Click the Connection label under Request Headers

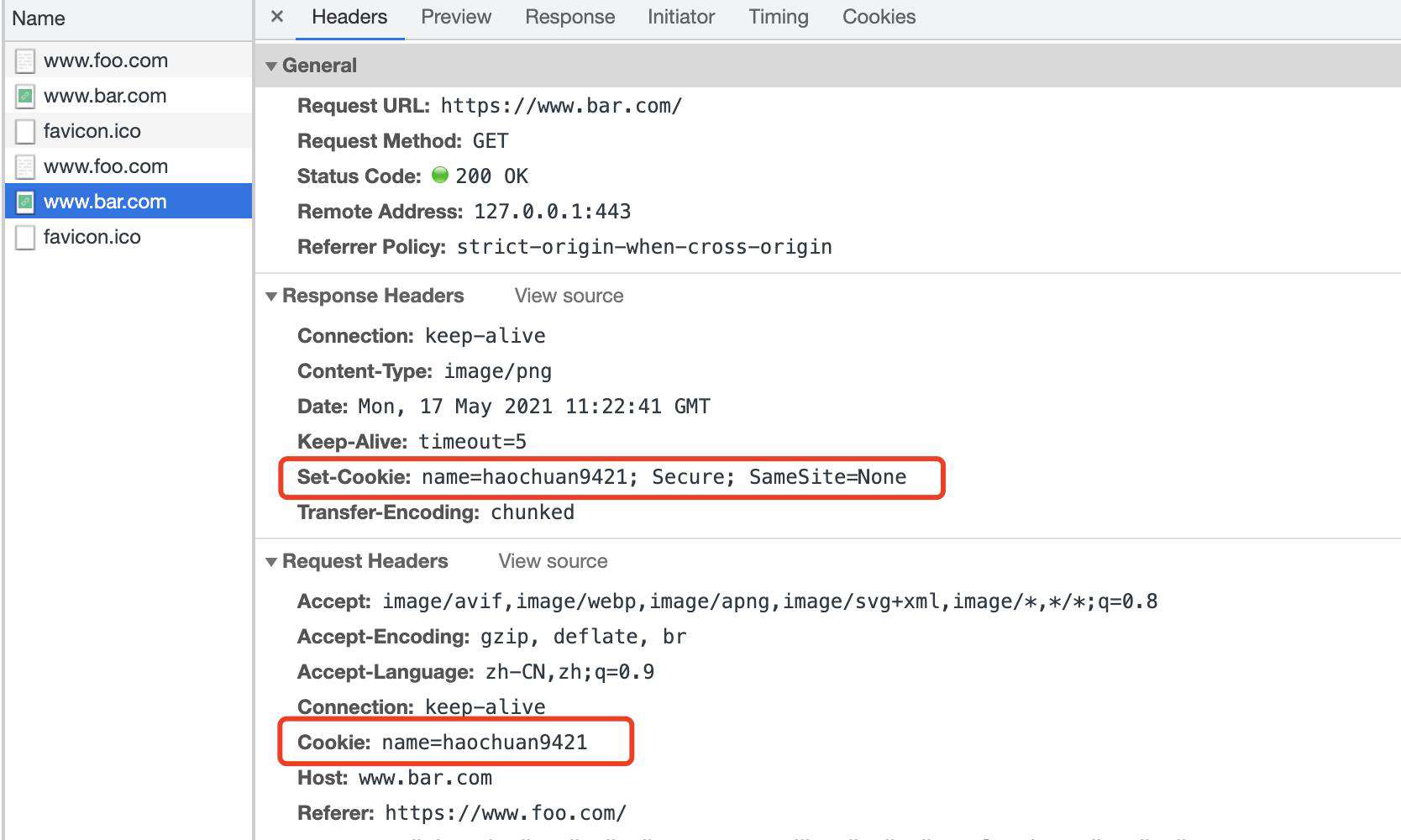coord(355,707)
